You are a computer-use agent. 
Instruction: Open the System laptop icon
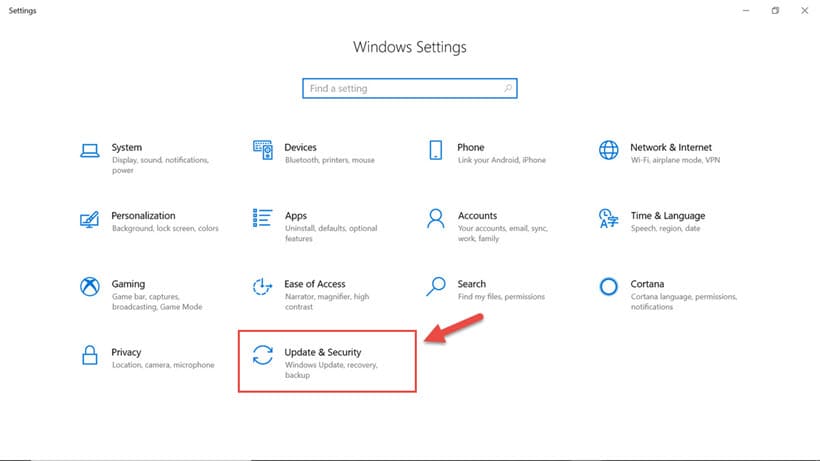(x=90, y=151)
